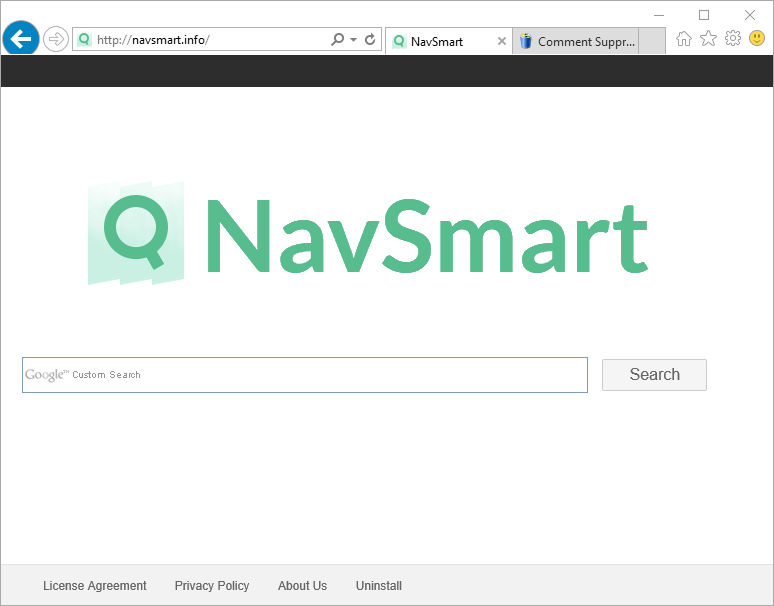Viewport: 774px width, 606px height.
Task: Open the License Agreement link
Action: click(x=95, y=586)
